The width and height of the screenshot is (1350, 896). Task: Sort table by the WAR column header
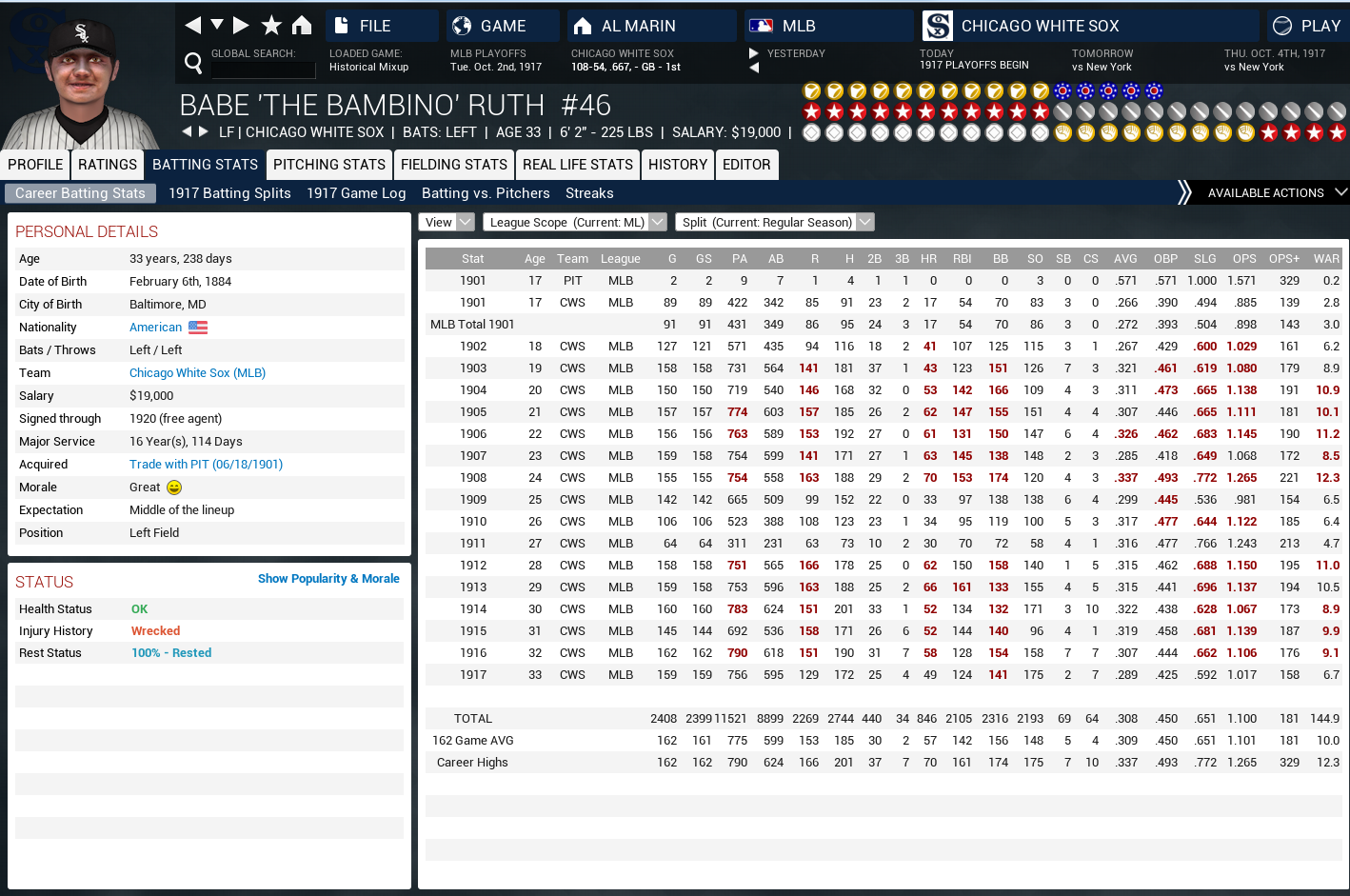click(1326, 259)
